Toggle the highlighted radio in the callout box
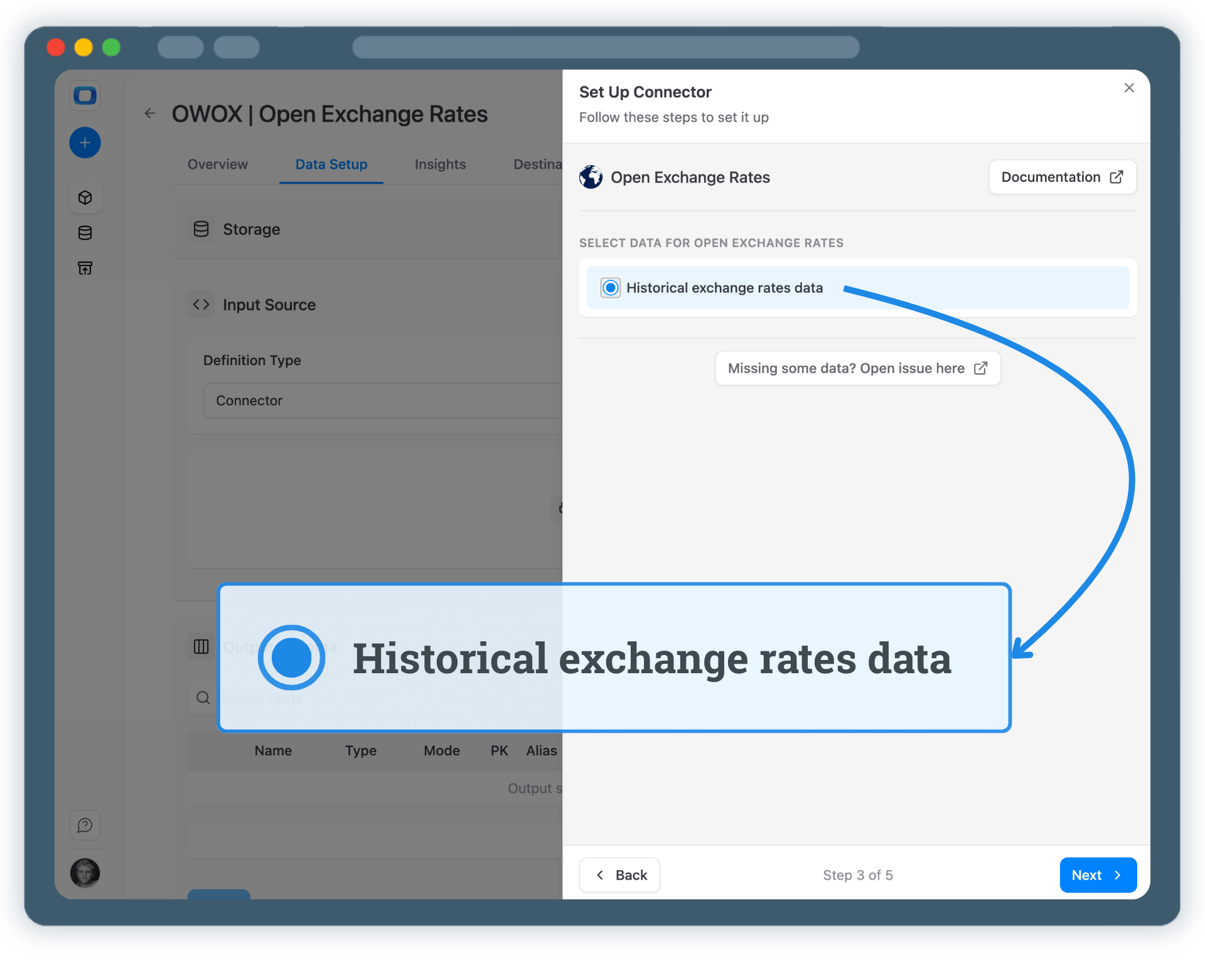 pos(291,658)
